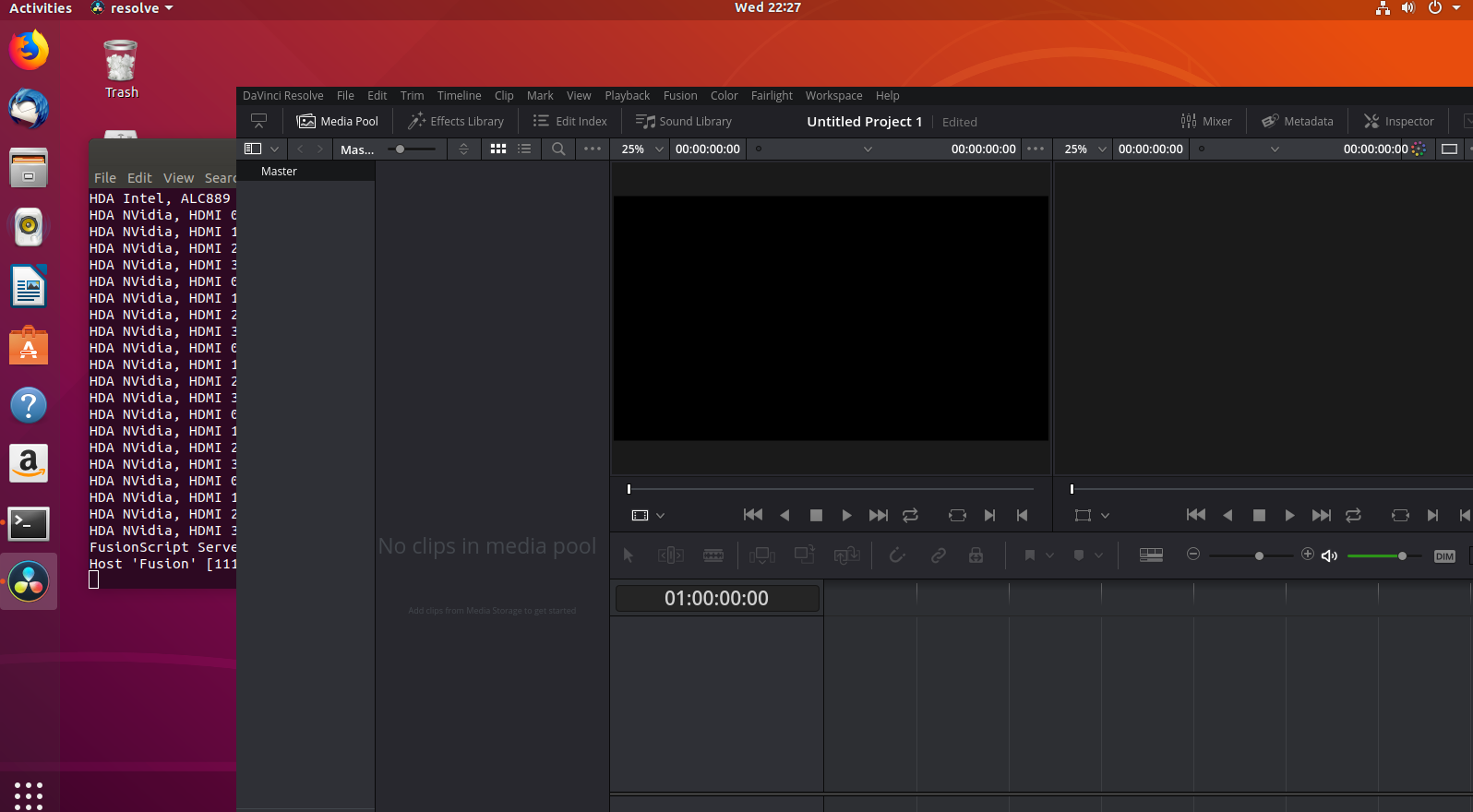Click the media pool search magnifier

[x=558, y=149]
